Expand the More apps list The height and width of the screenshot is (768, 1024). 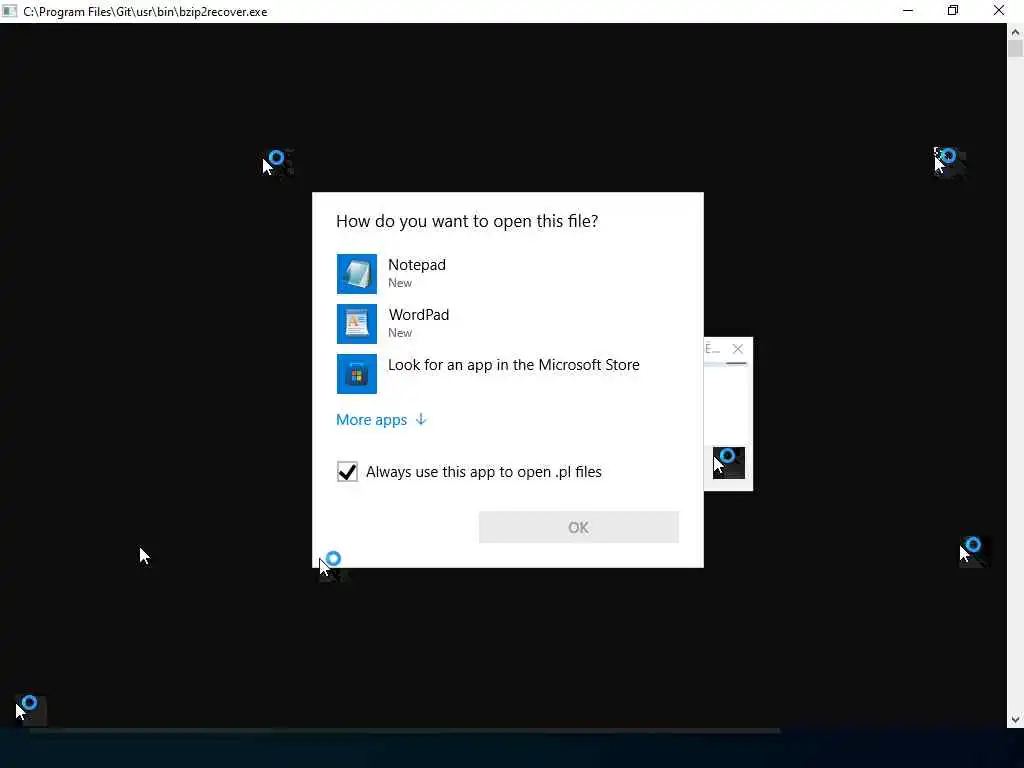(381, 420)
